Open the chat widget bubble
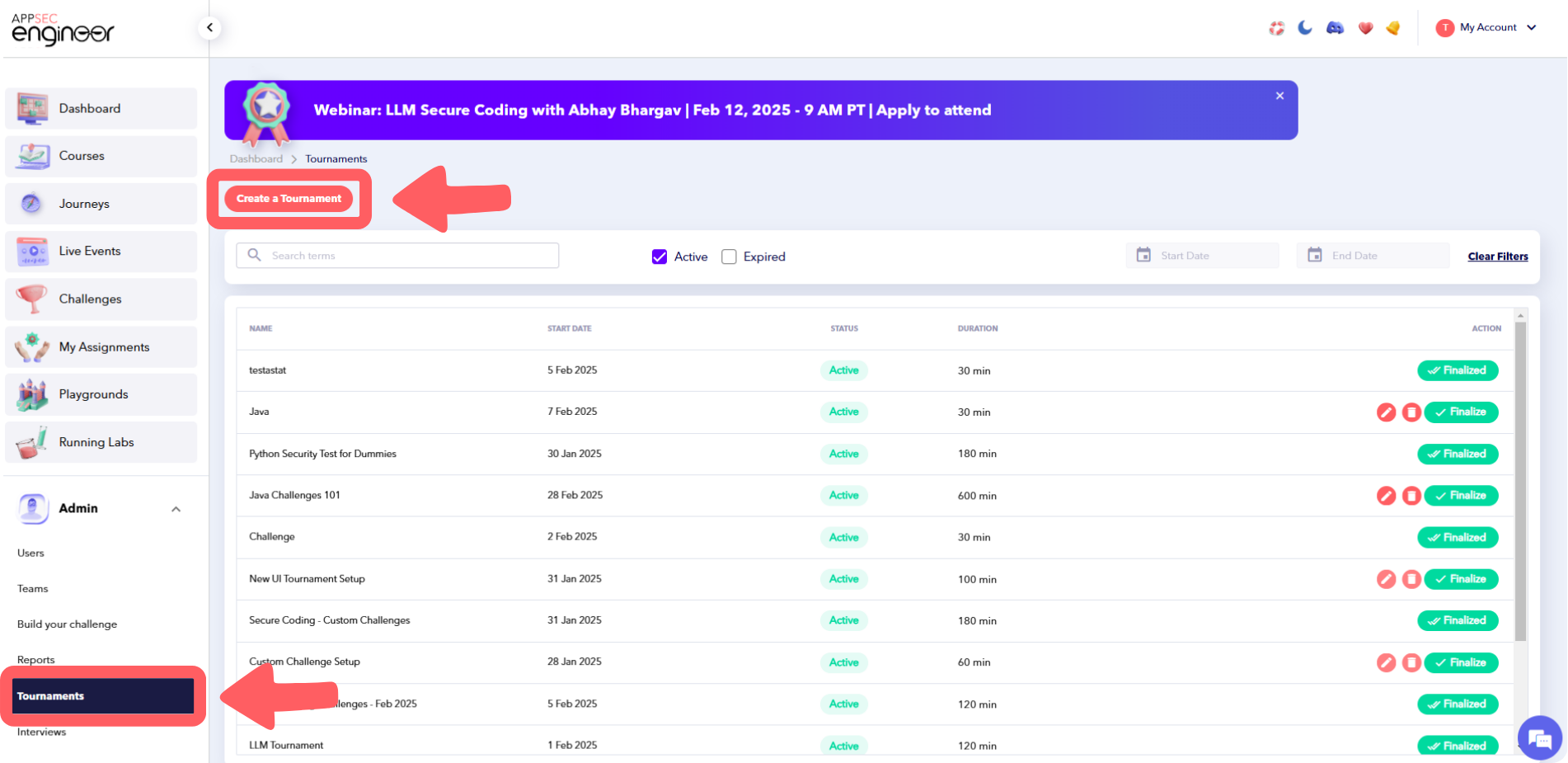1568x763 pixels. [x=1540, y=738]
